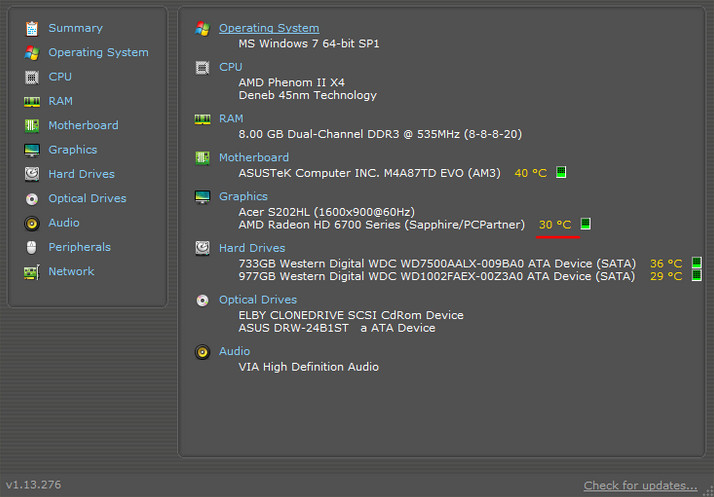Click the Hard Drives icon in main panel

202,248
